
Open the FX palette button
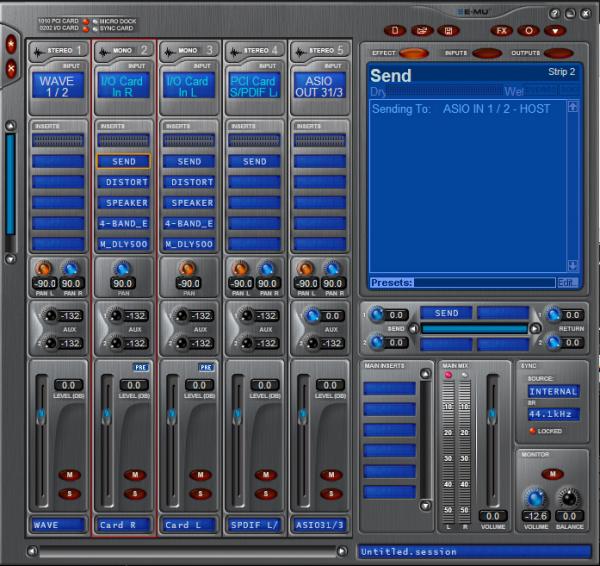point(502,31)
